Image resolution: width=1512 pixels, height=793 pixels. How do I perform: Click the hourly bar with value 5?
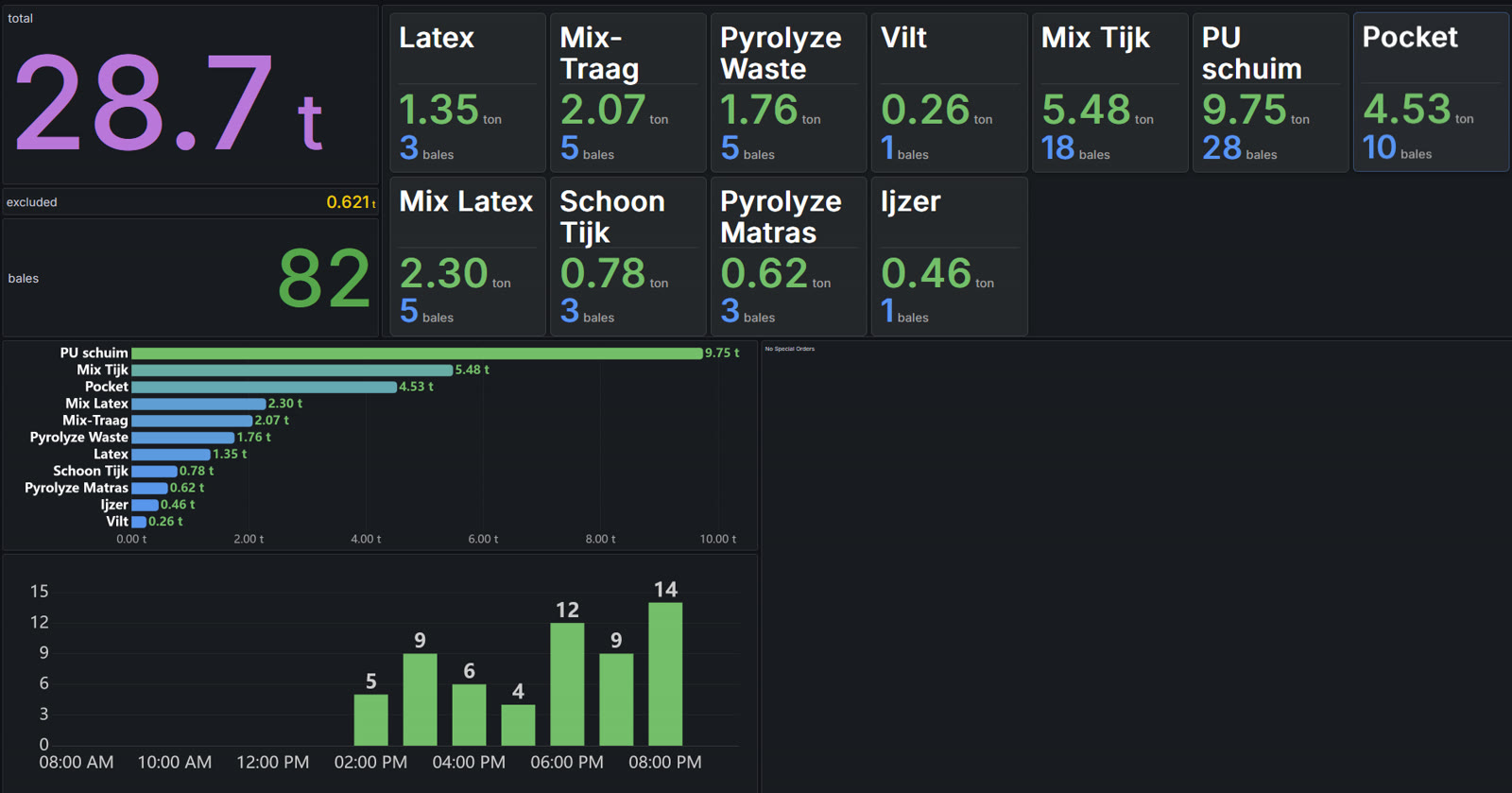click(370, 720)
